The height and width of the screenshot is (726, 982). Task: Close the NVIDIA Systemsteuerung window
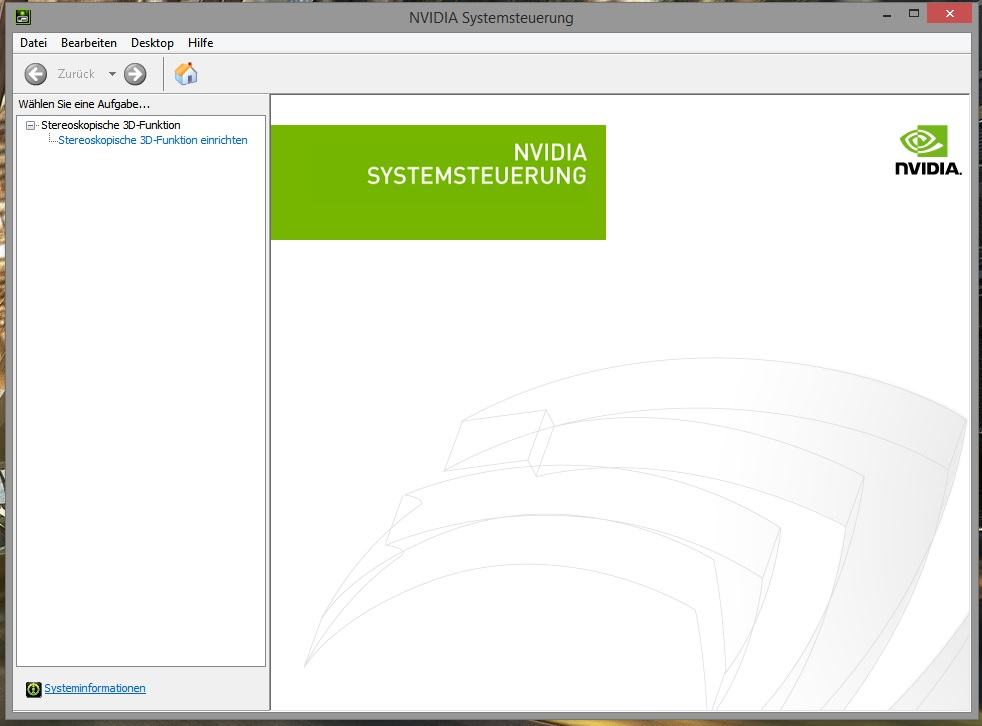(x=949, y=14)
